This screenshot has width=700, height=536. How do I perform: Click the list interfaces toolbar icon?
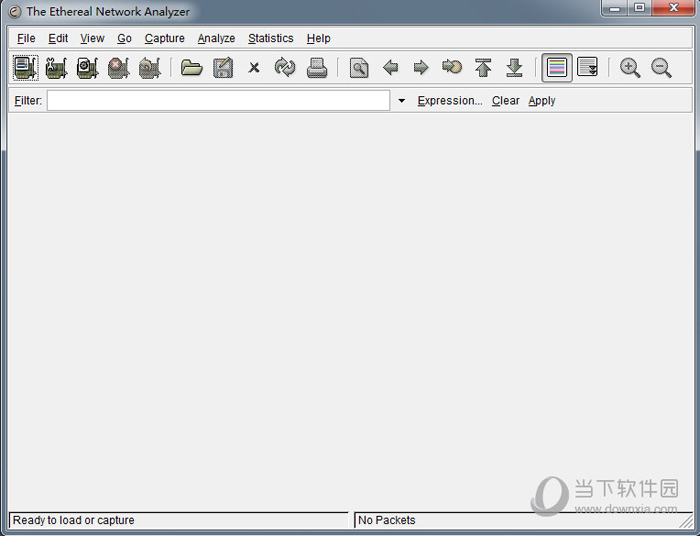25,68
